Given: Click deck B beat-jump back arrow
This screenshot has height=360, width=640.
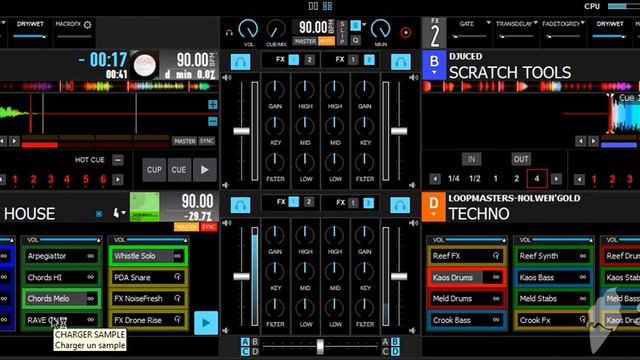Looking at the screenshot, I should click(580, 141).
